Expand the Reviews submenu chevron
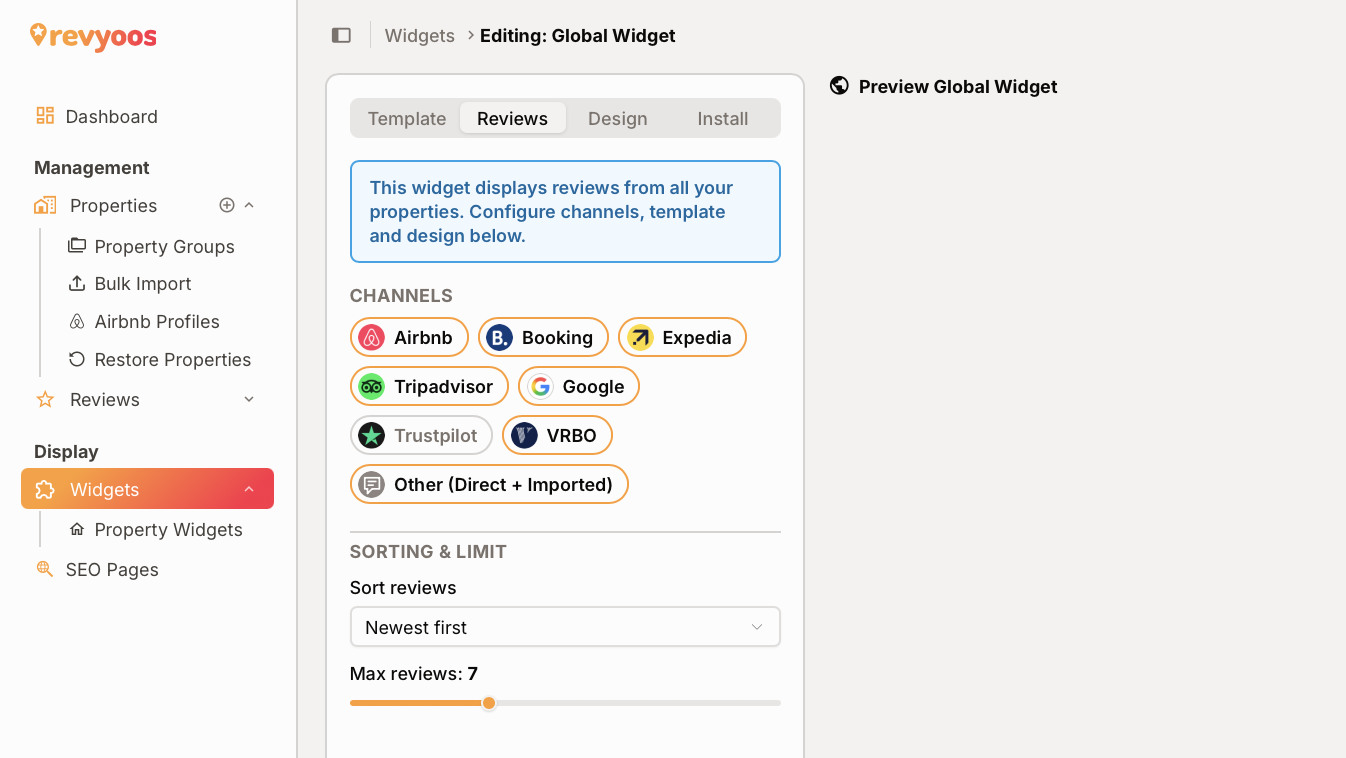This screenshot has width=1346, height=758. pyautogui.click(x=250, y=399)
